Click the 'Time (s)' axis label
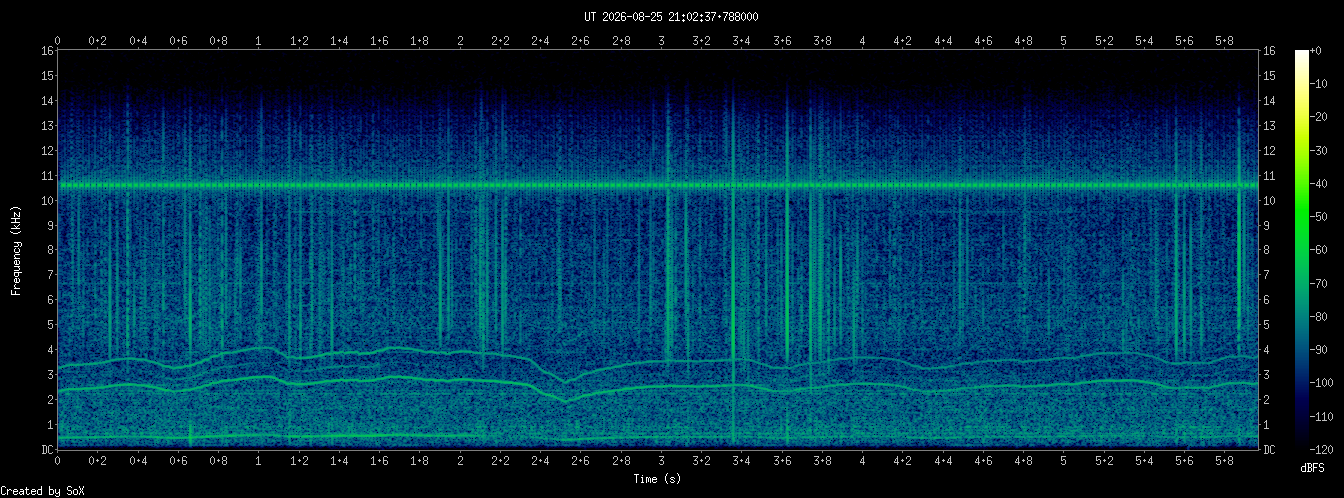Screen dimensions: 1344x498 [x=658, y=479]
